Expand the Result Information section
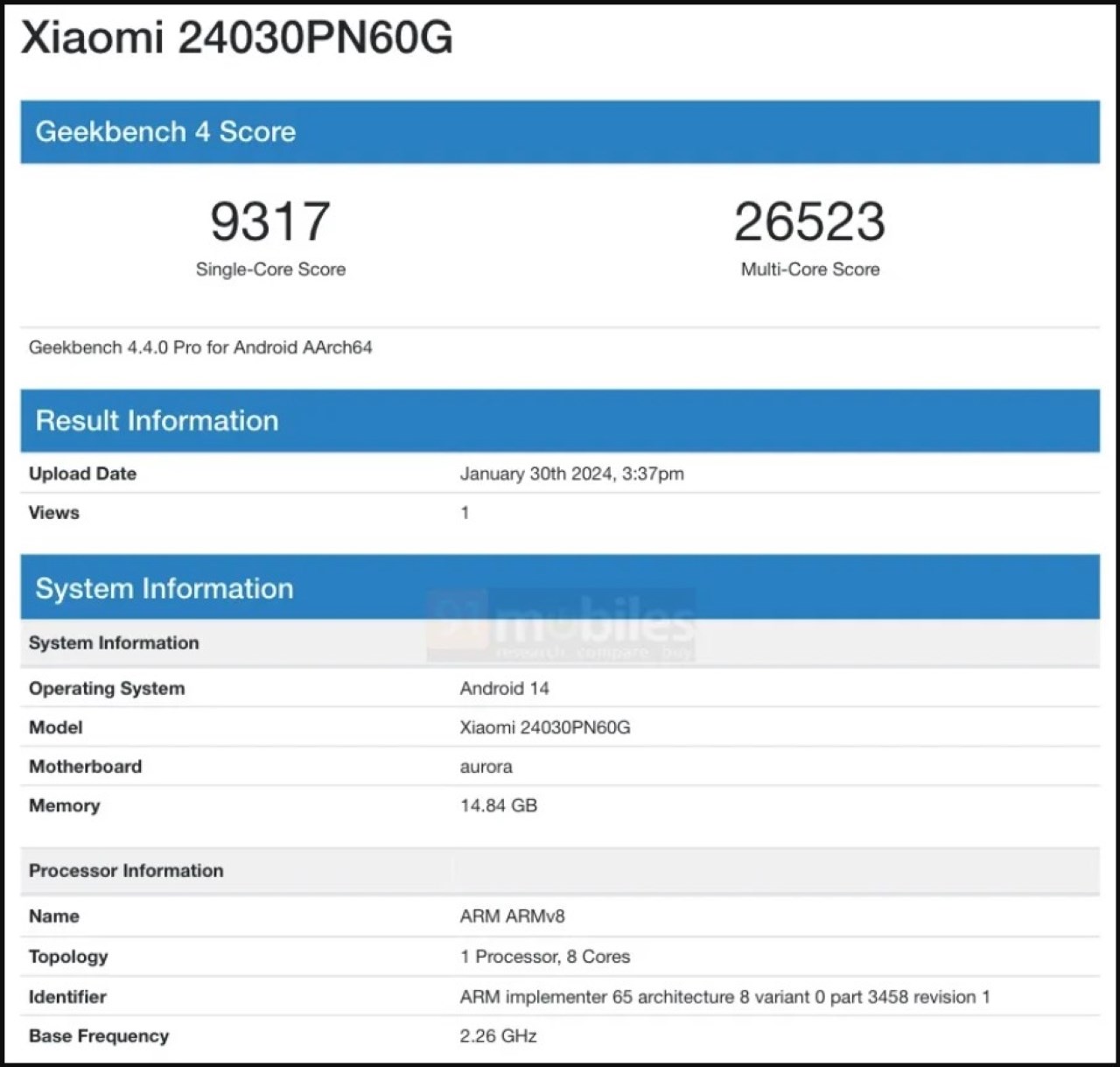Screen dimensions: 1120x1067 click(x=156, y=421)
